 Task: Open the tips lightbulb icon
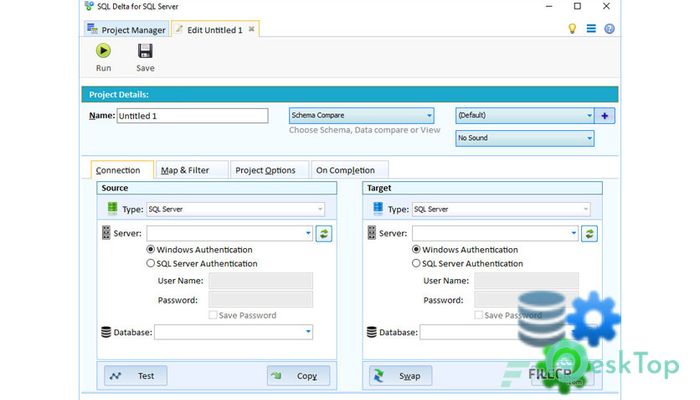572,29
